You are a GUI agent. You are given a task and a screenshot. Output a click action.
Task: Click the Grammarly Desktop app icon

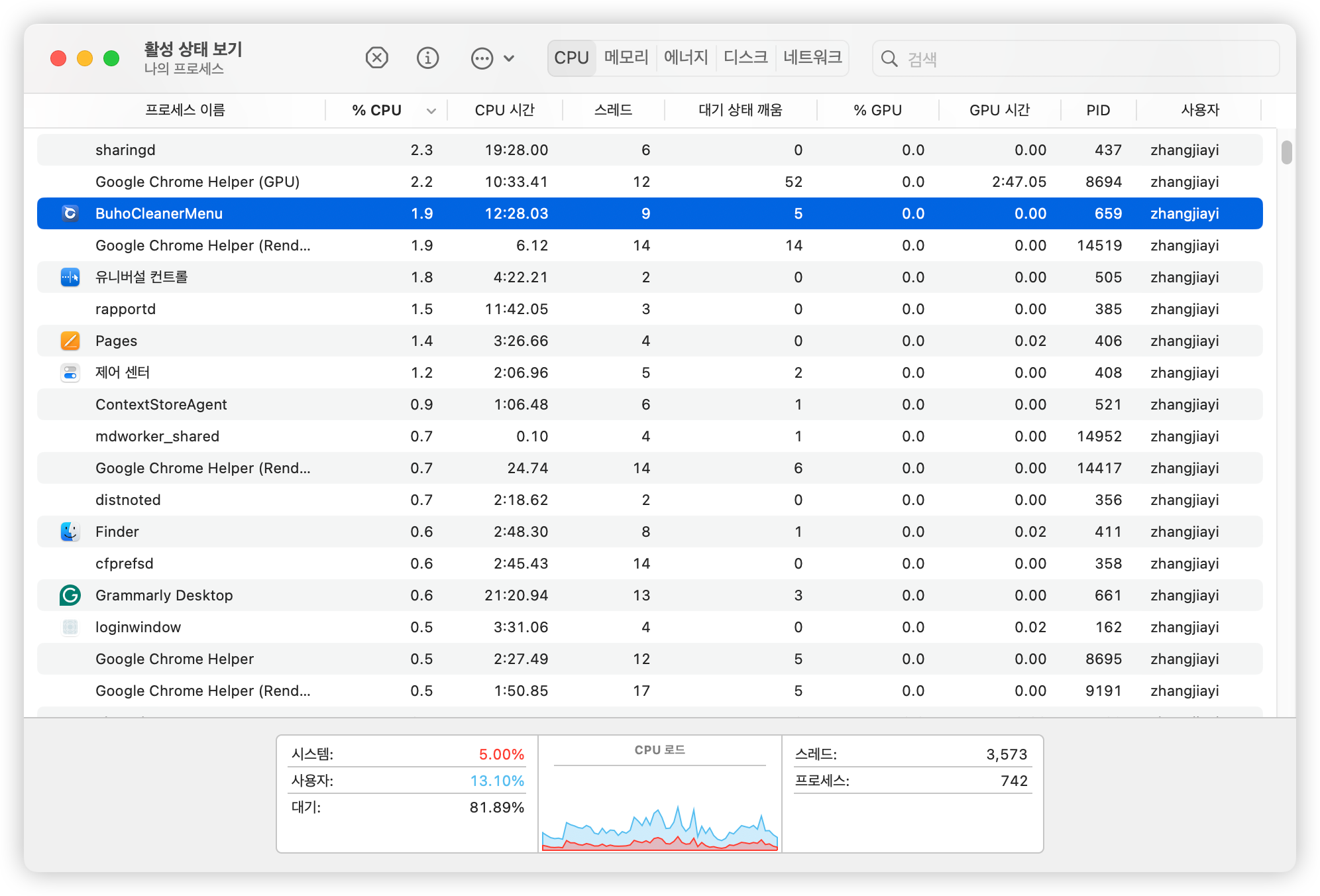click(x=70, y=595)
